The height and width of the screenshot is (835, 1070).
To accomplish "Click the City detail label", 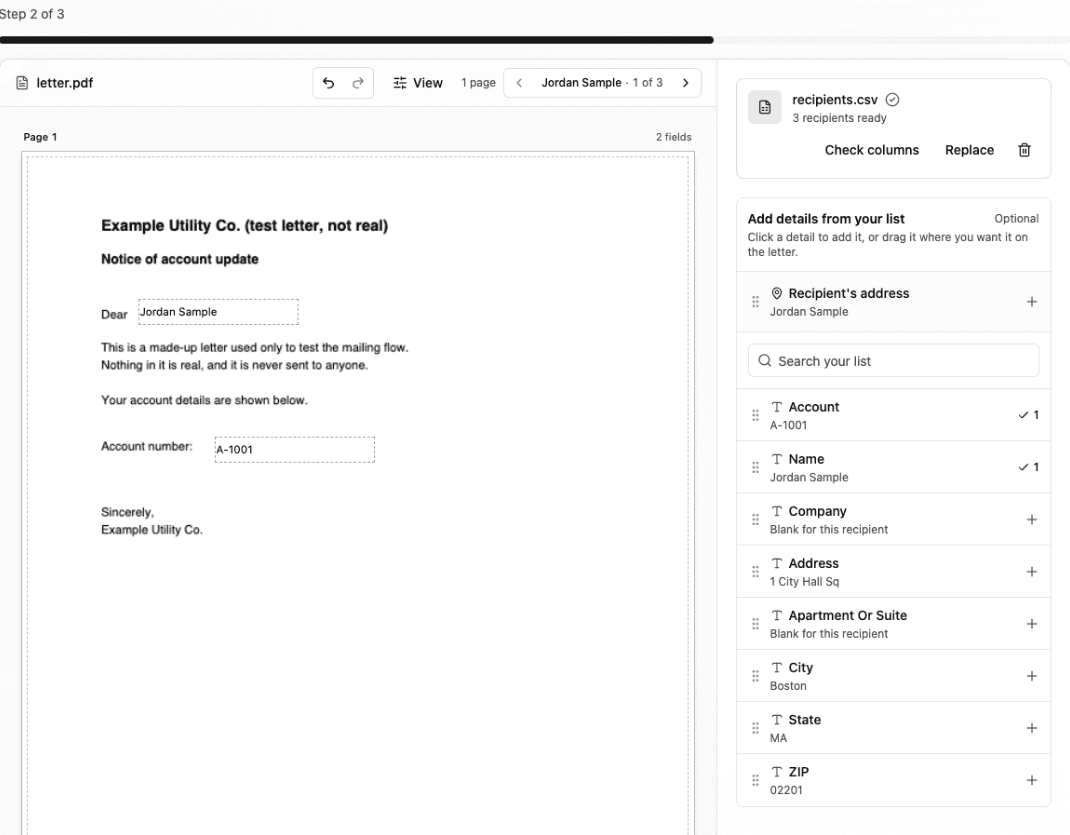I will (x=800, y=668).
